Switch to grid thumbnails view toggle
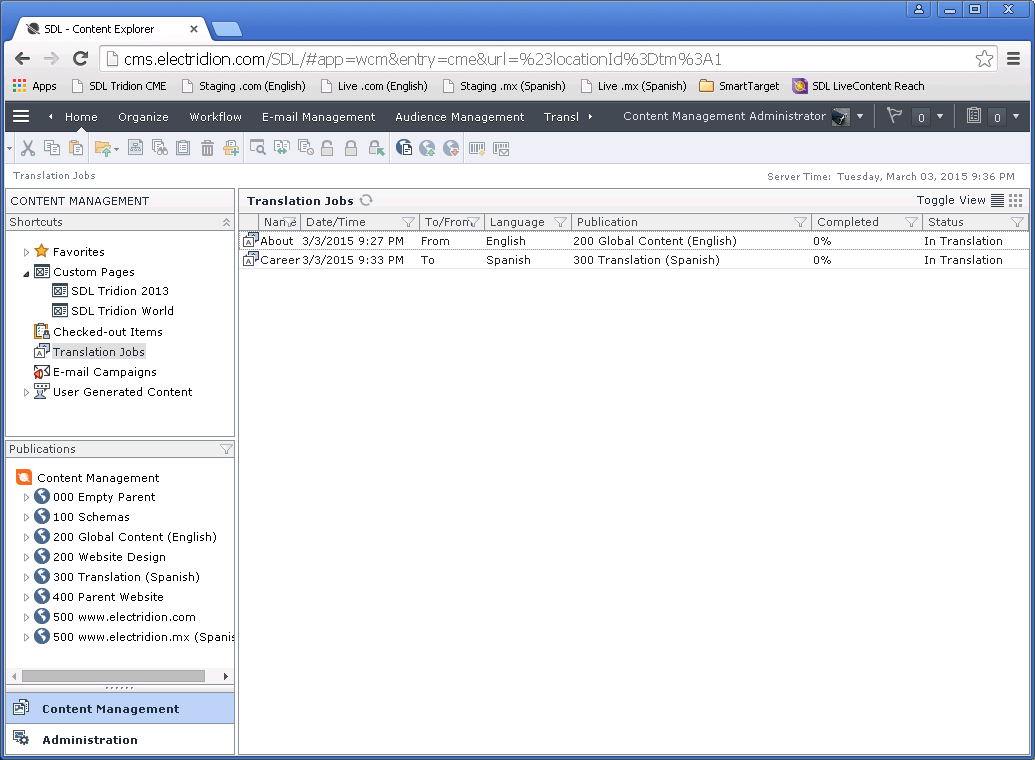The height and width of the screenshot is (760, 1035). pos(1016,201)
